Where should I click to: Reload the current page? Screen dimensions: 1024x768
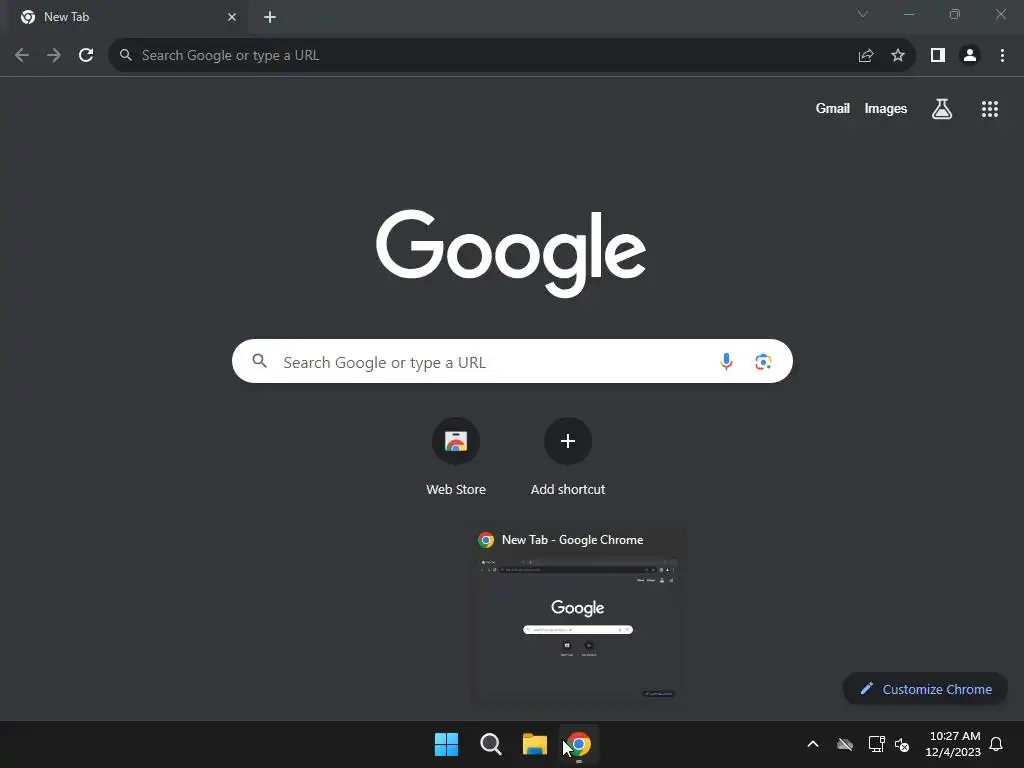coord(86,56)
